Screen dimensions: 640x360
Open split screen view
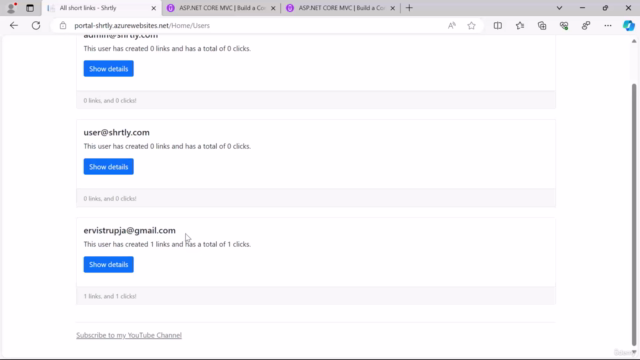tap(498, 25)
